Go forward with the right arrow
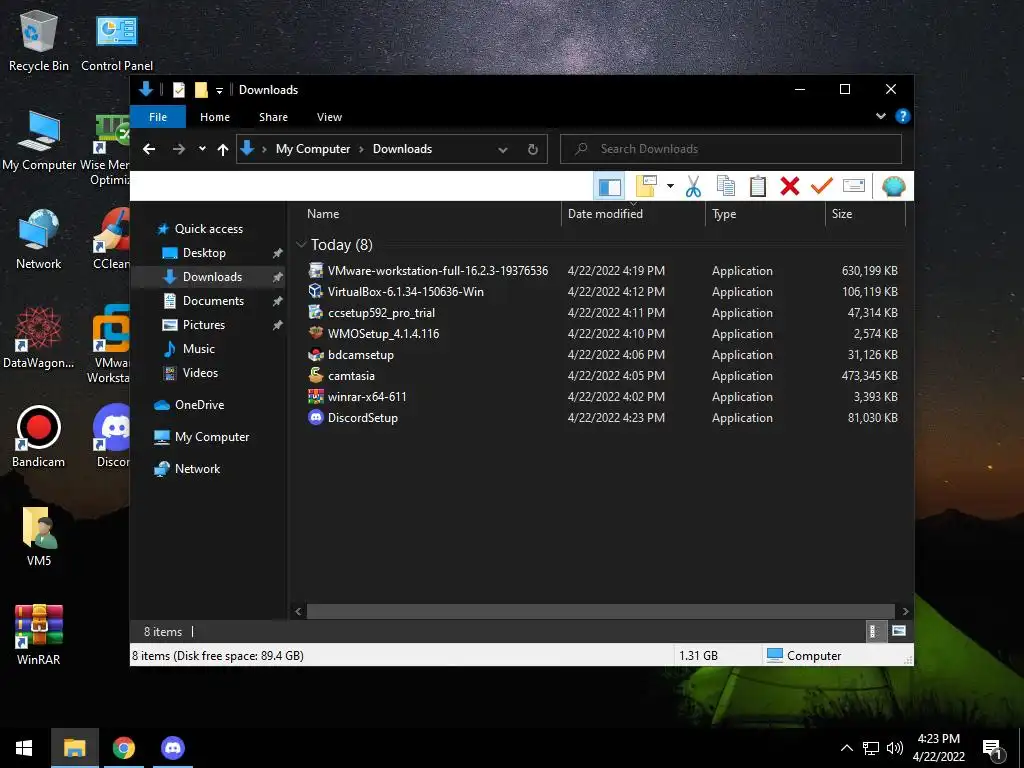Screen dimensions: 1024x768 click(x=178, y=149)
